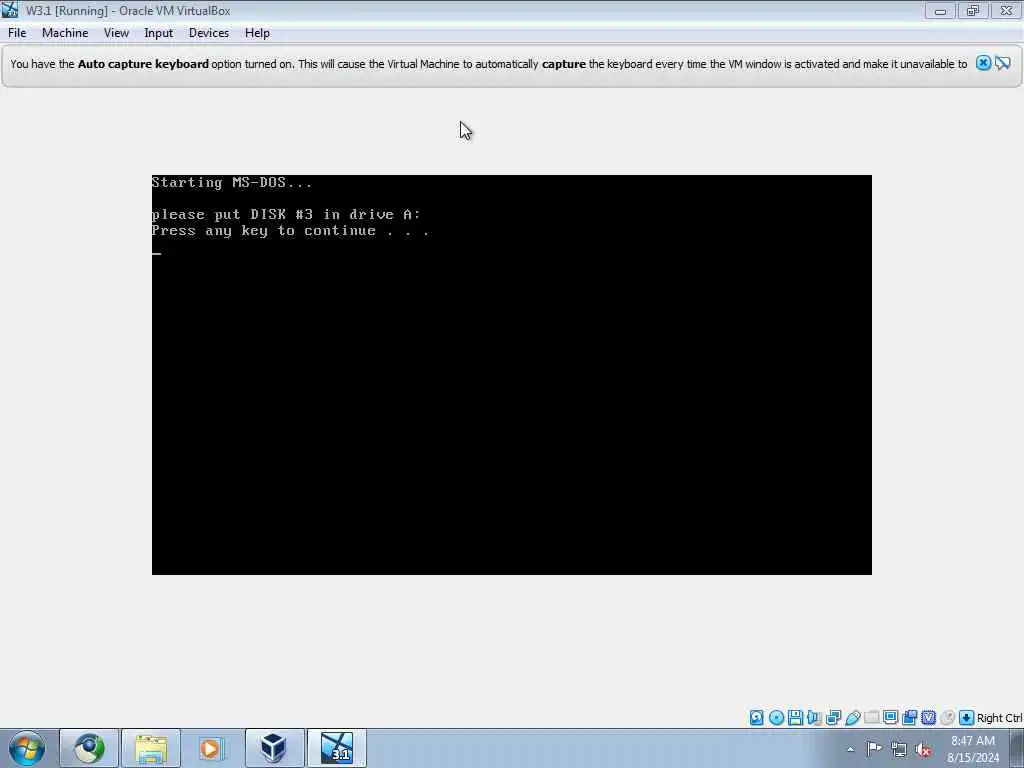The width and height of the screenshot is (1024, 768).
Task: Click the audio status icon
Action: pos(814,718)
